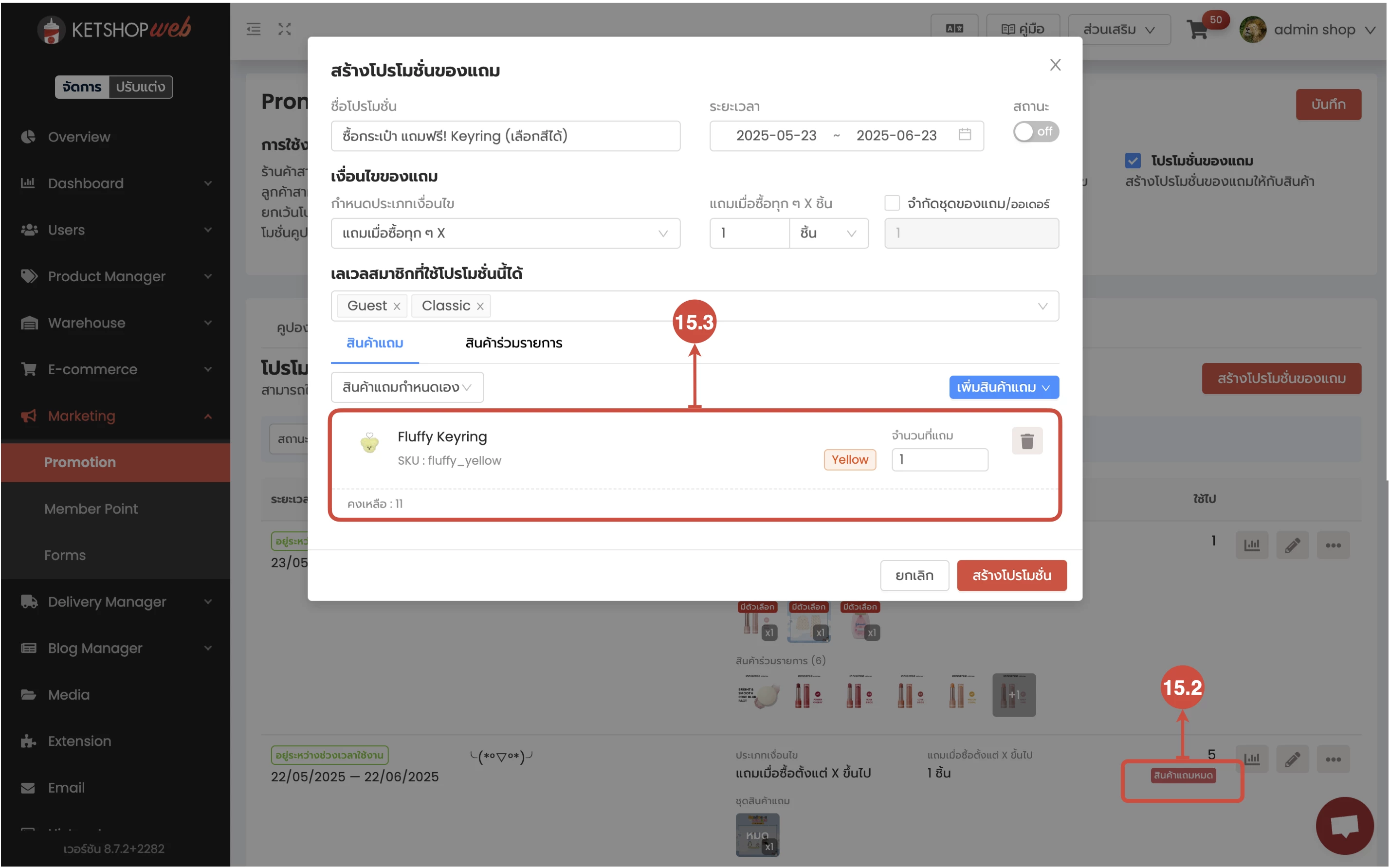Click the สร้างโปรโมชั่น confirm button
1389x868 pixels.
point(1012,575)
